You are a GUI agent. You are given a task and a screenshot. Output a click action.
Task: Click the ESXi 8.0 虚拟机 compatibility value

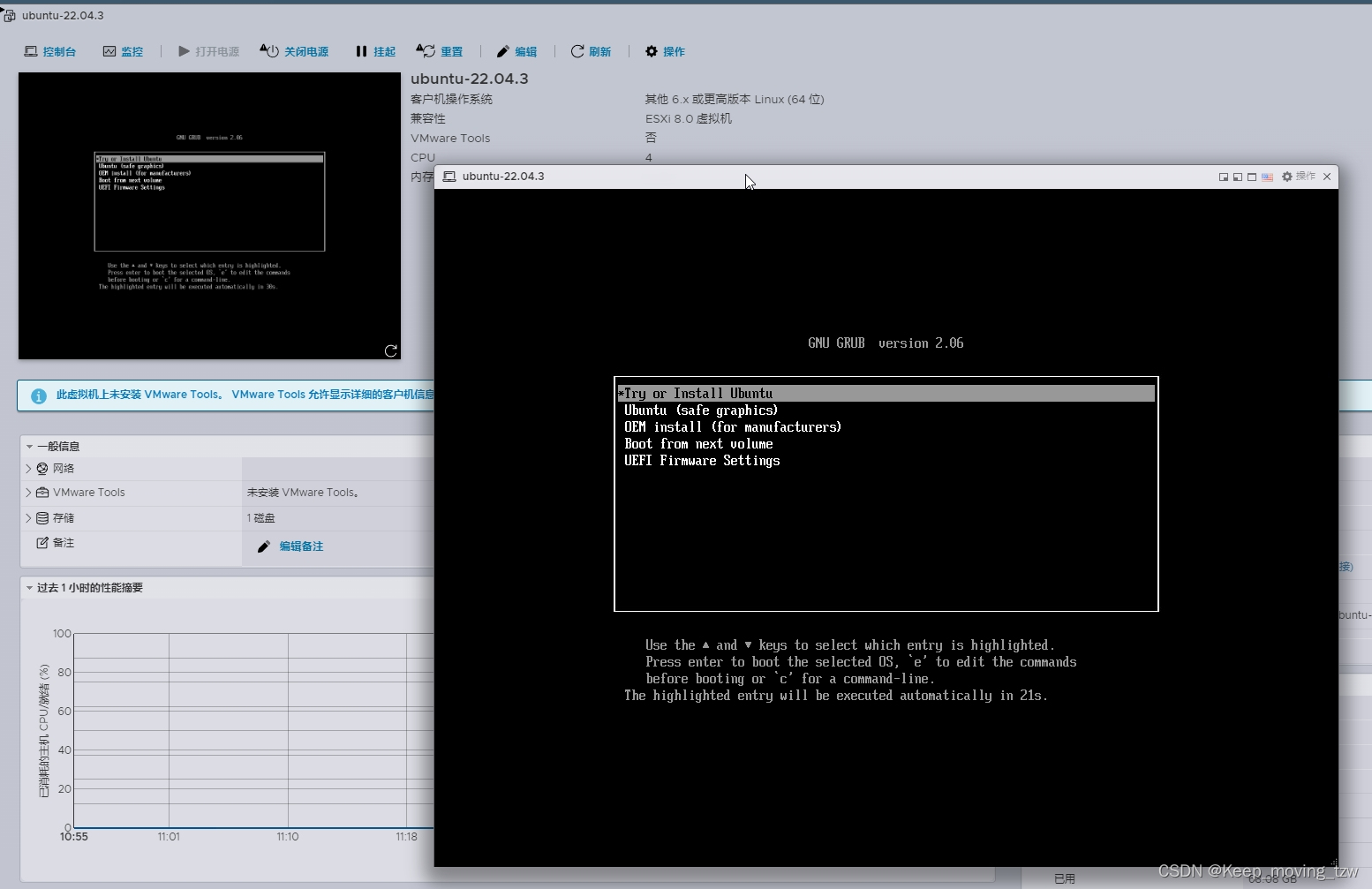coord(689,118)
